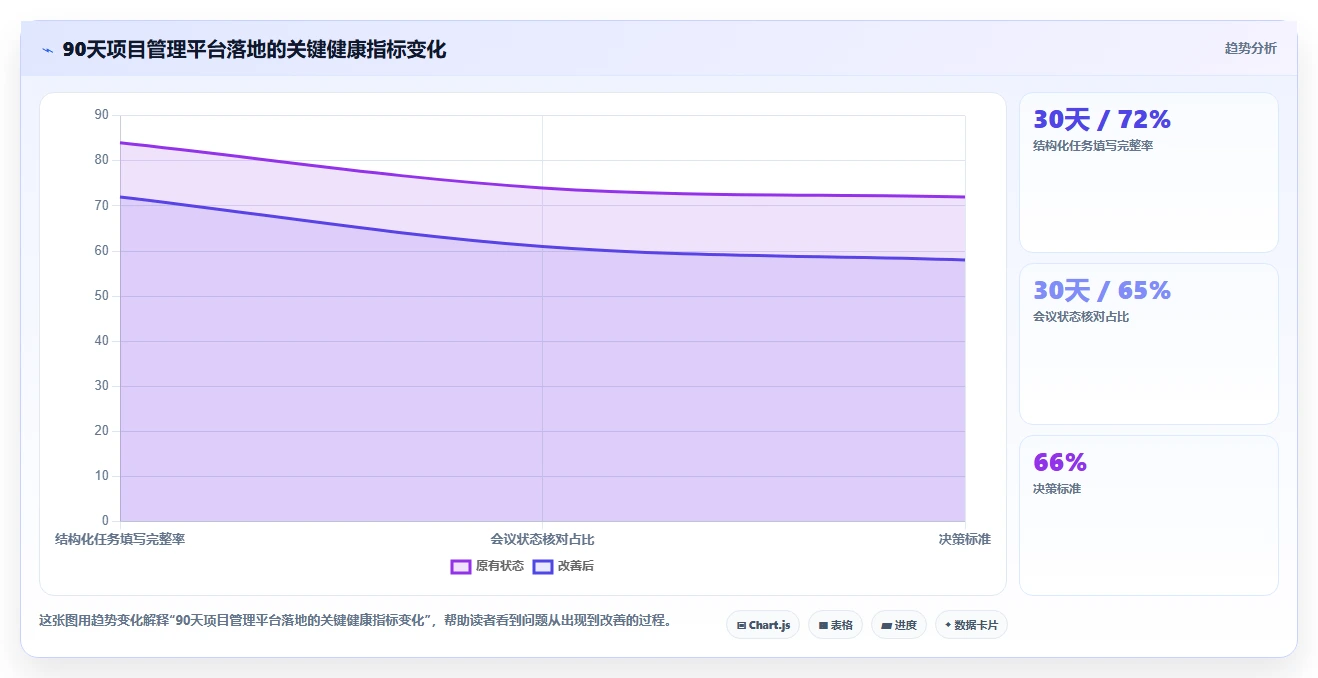Image resolution: width=1318 pixels, height=678 pixels.
Task: Open the 30天 / 65% stat card
Action: click(1148, 344)
